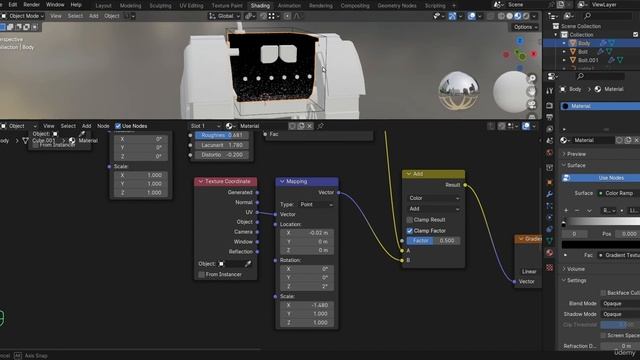
Task: Click the pan hand gizmo in the viewport
Action: (x=532, y=91)
